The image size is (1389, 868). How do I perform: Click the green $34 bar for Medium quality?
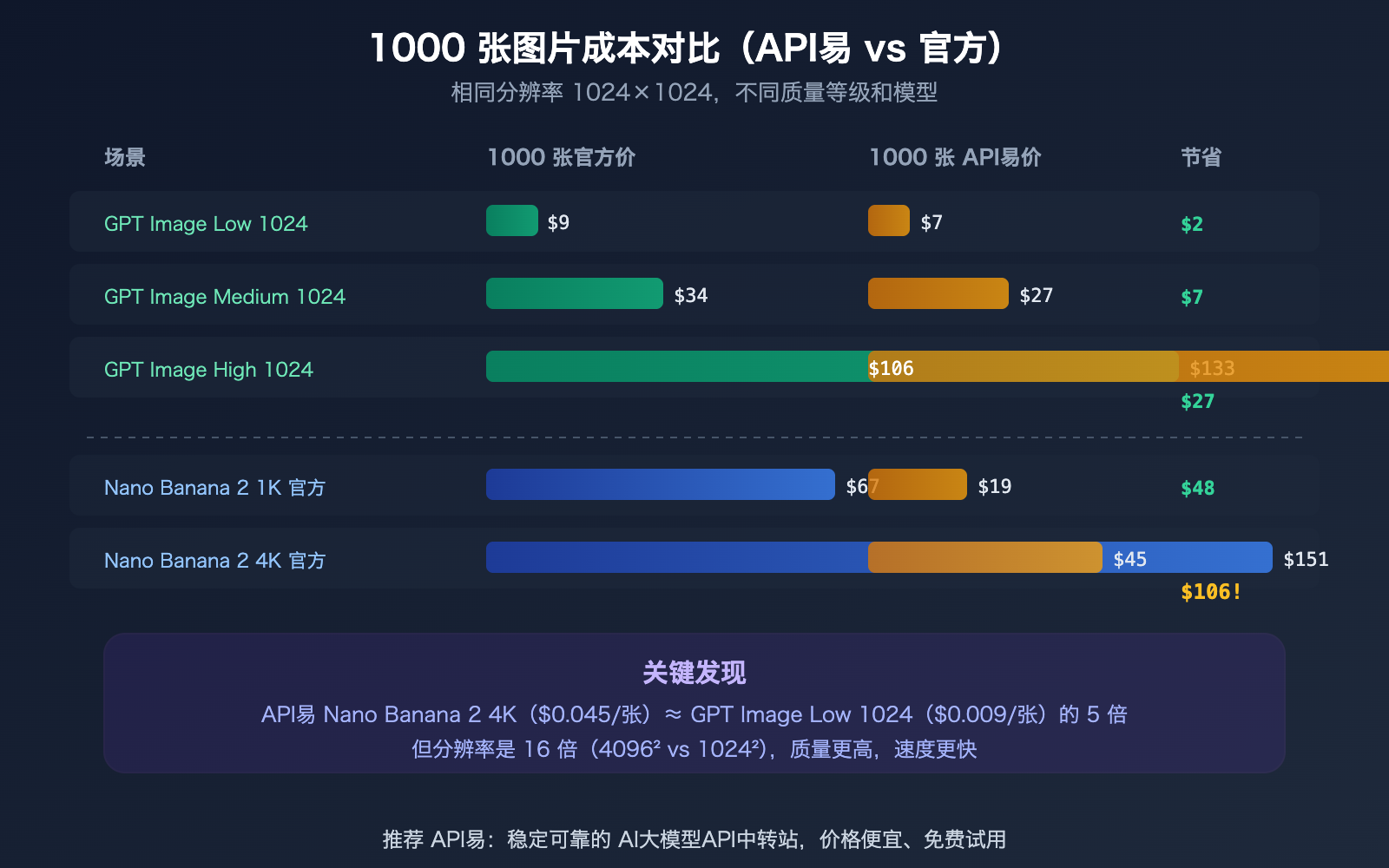tap(573, 294)
